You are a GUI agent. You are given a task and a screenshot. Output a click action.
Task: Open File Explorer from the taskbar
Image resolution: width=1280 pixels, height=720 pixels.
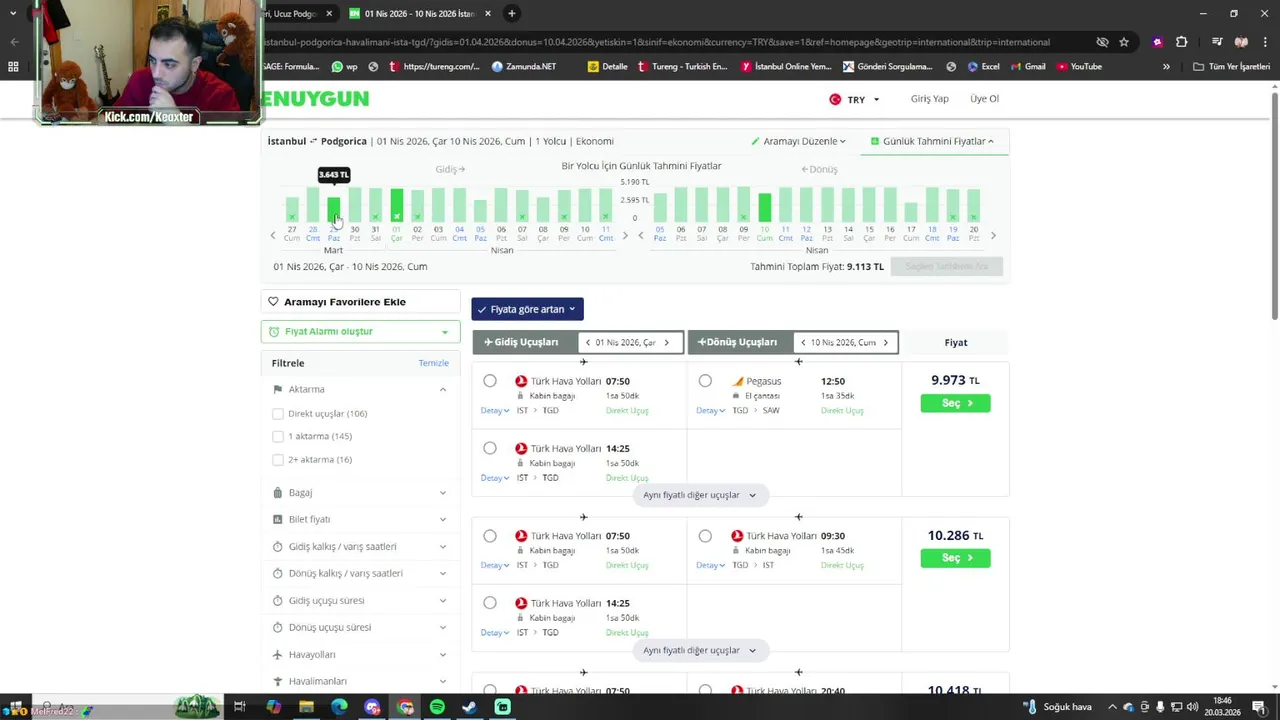point(307,707)
